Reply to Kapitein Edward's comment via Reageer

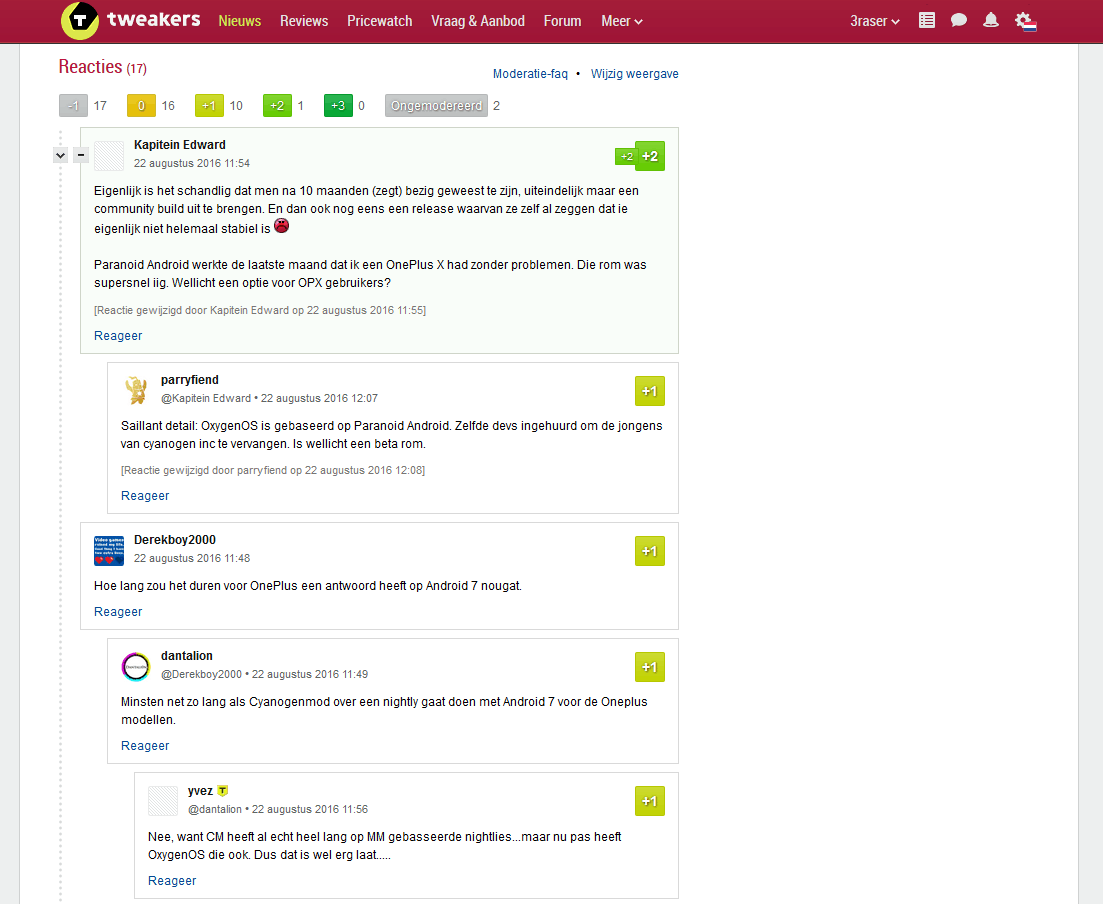(118, 336)
